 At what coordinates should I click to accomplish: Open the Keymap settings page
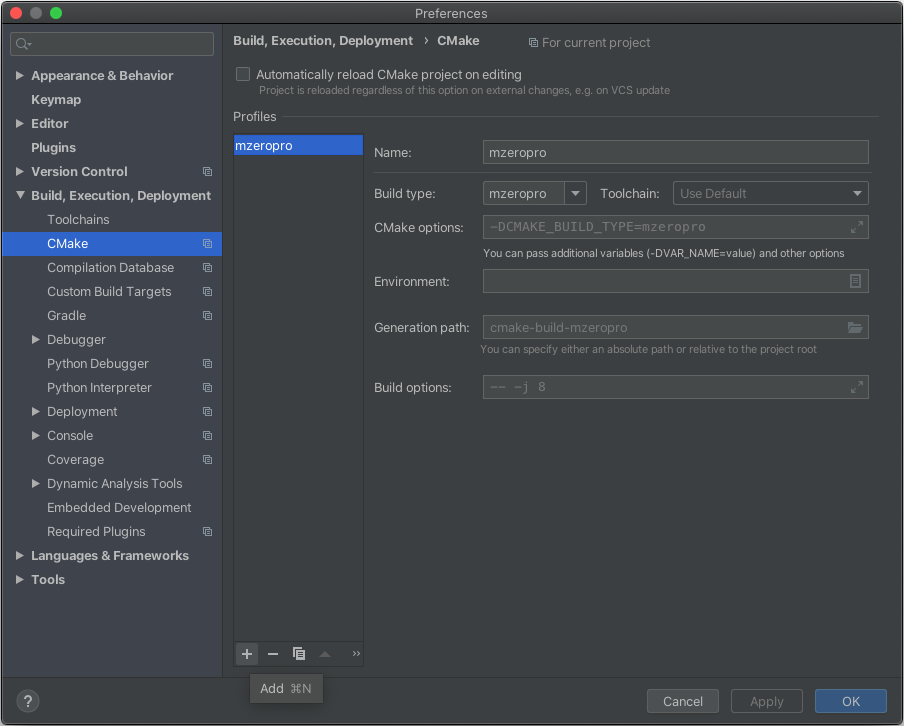[56, 100]
